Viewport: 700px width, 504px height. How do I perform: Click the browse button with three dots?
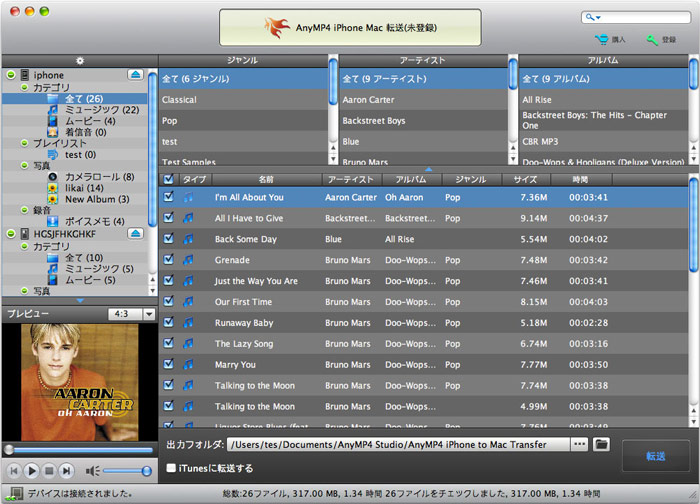tap(579, 444)
